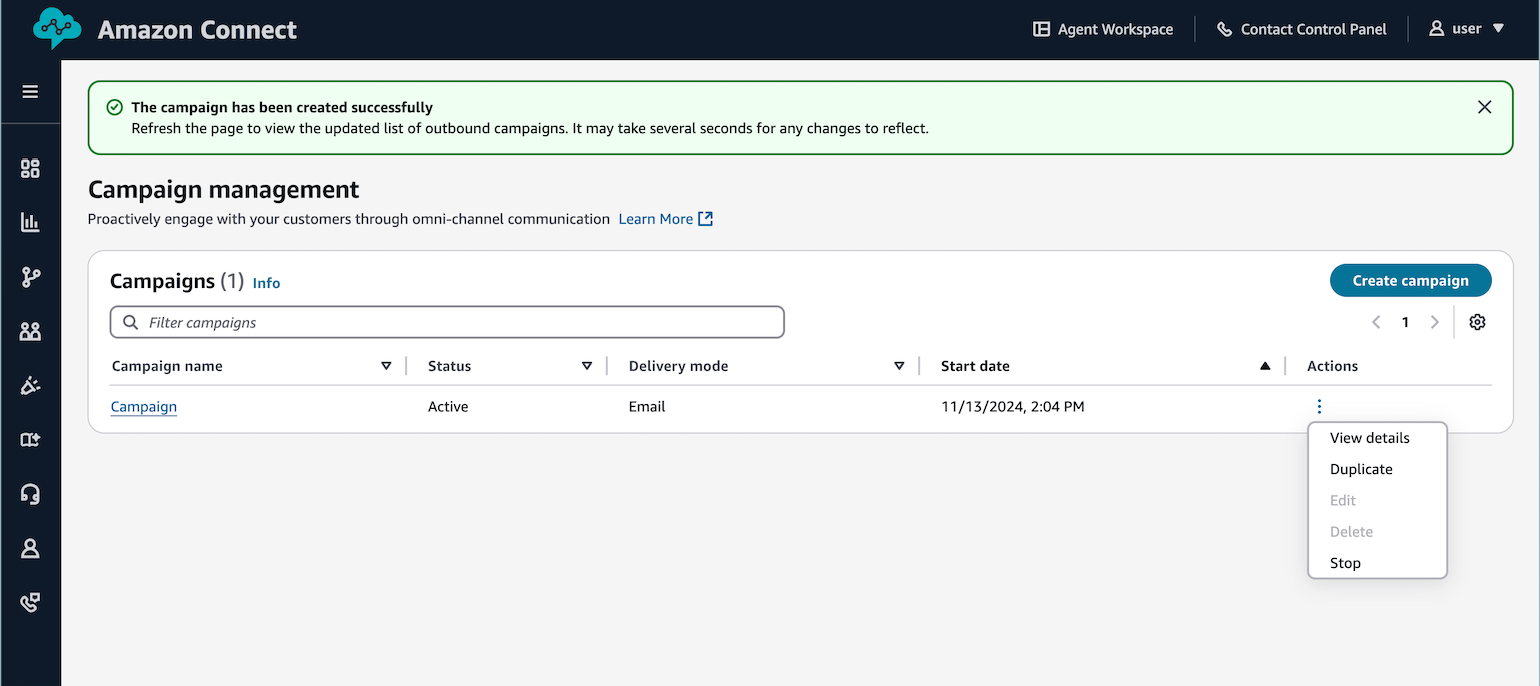Image resolution: width=1540 pixels, height=686 pixels.
Task: Click the 11/13/2024, 2:04 PM date cell
Action: coord(1012,406)
